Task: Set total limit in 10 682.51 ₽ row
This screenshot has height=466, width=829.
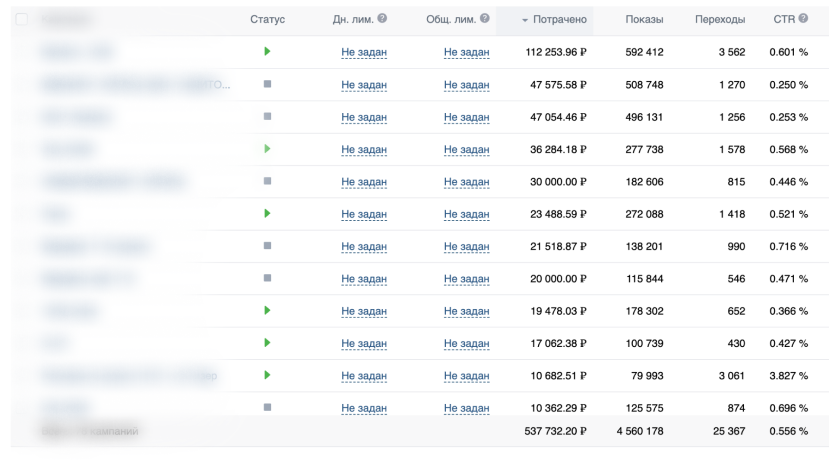Action: point(466,376)
